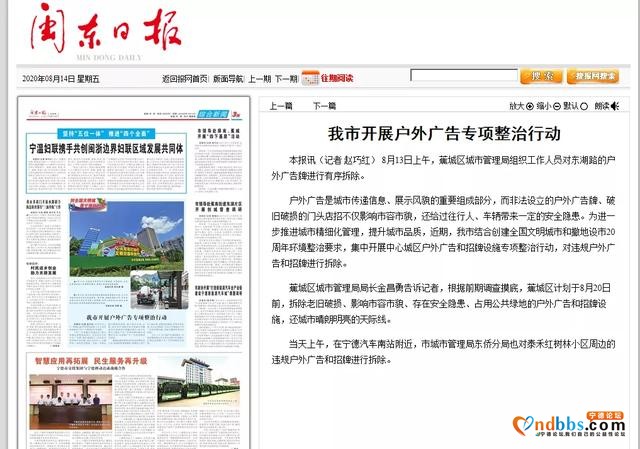The width and height of the screenshot is (640, 449).
Task: Click the truck street photo in page preview
Action: click(x=160, y=290)
